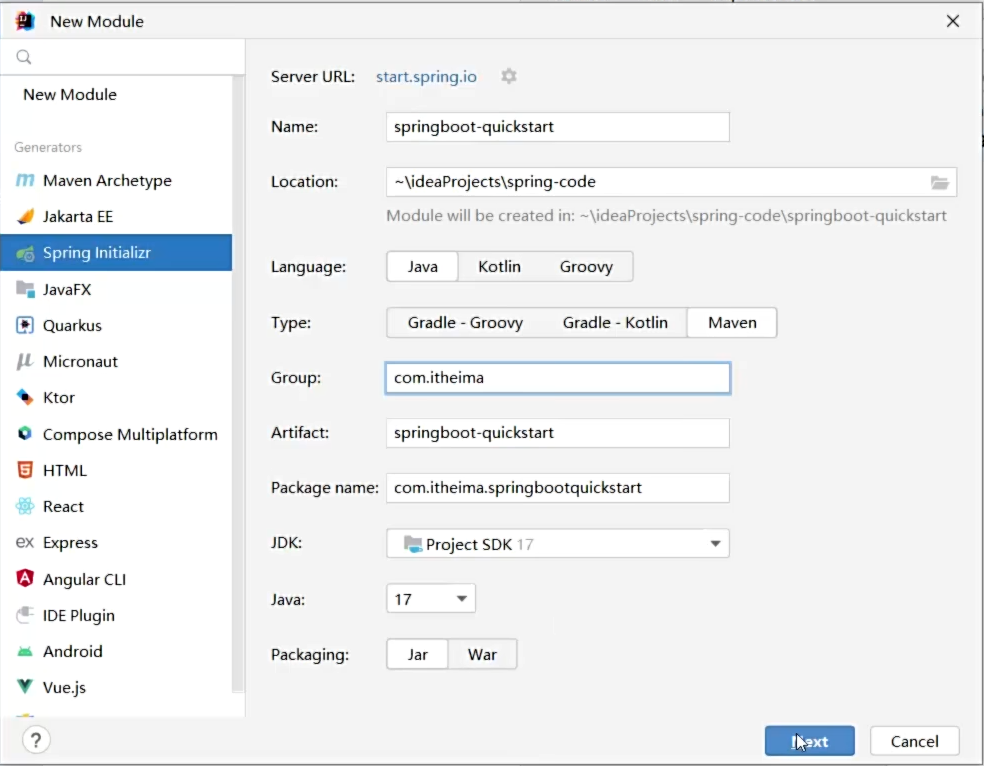Click the Next button

(x=810, y=741)
